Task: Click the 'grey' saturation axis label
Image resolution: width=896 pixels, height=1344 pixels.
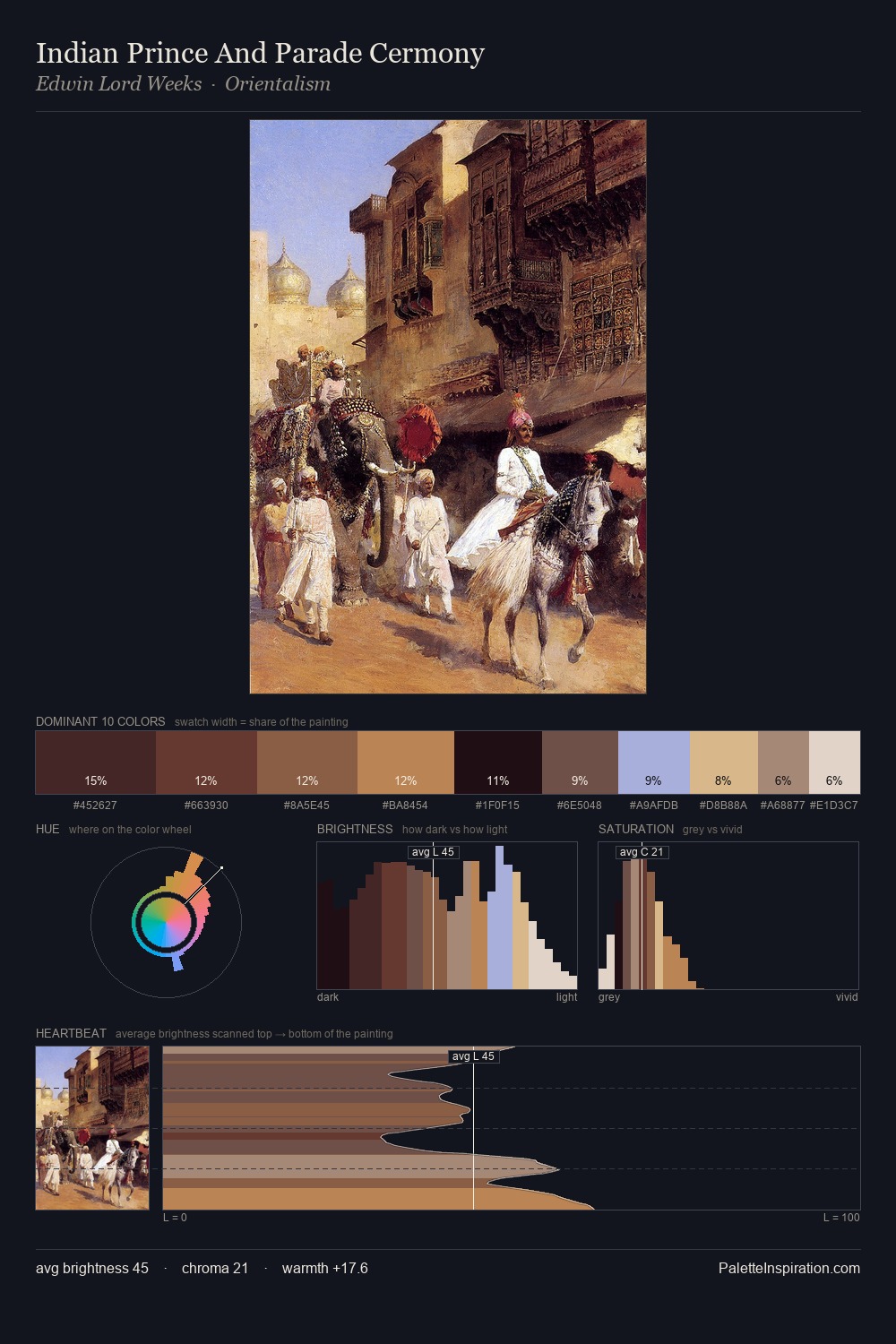Action: (609, 997)
